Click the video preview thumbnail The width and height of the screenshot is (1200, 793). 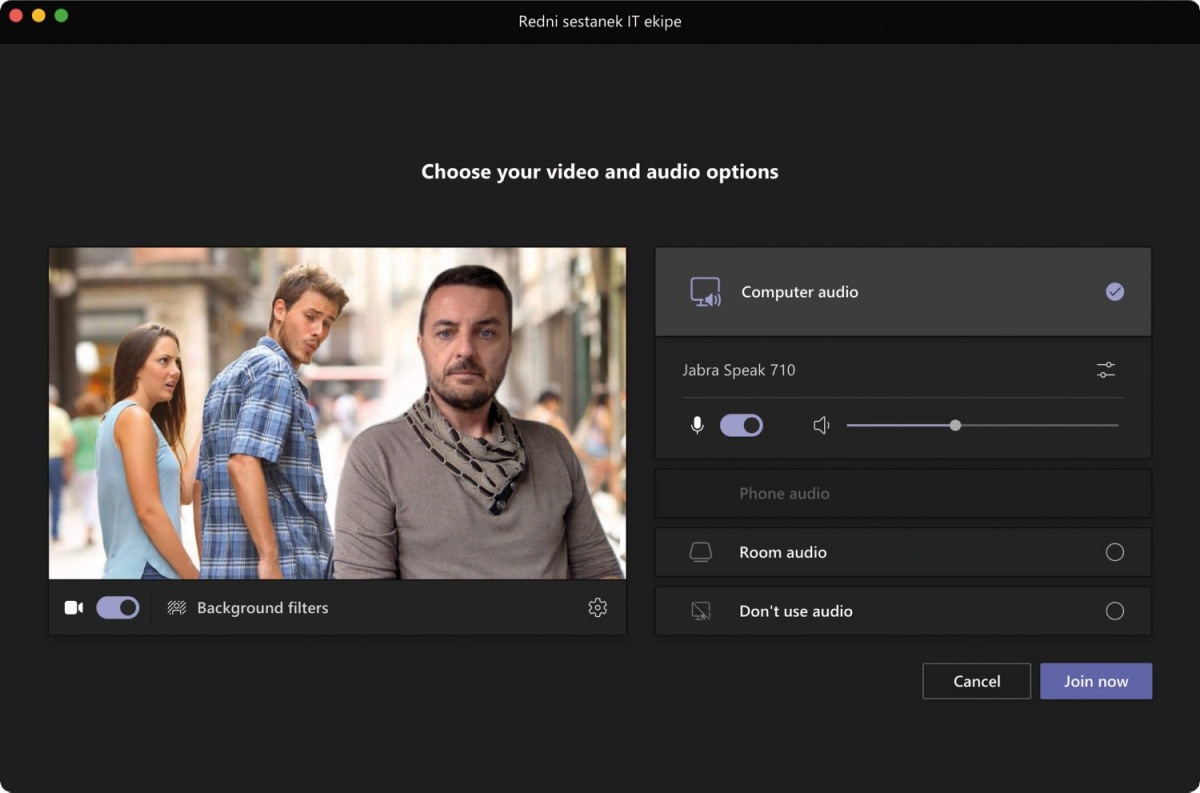[337, 413]
